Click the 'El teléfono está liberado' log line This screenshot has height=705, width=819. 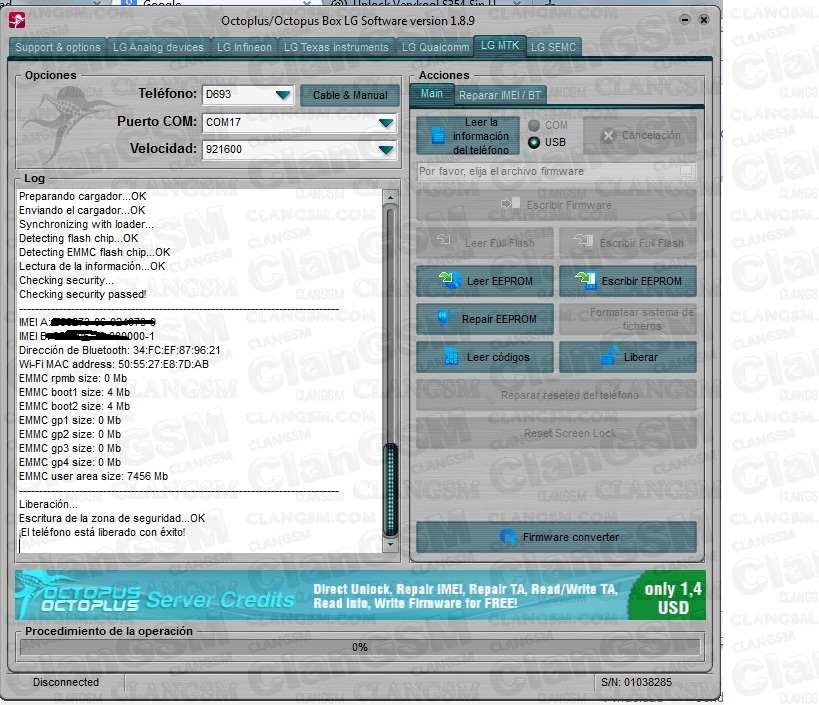point(102,532)
